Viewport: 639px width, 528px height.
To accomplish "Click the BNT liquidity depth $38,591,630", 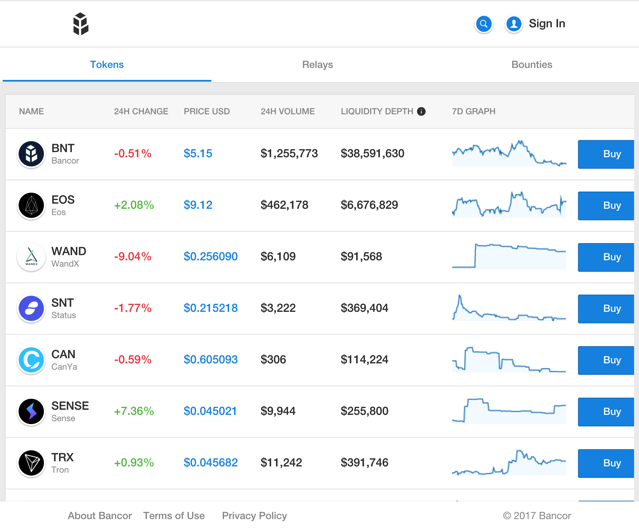I will pyautogui.click(x=372, y=154).
